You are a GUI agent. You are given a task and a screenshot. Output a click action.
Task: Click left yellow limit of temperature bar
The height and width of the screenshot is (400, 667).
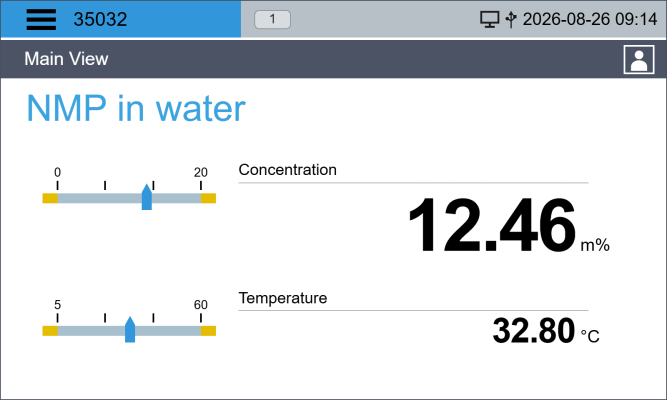[50, 331]
